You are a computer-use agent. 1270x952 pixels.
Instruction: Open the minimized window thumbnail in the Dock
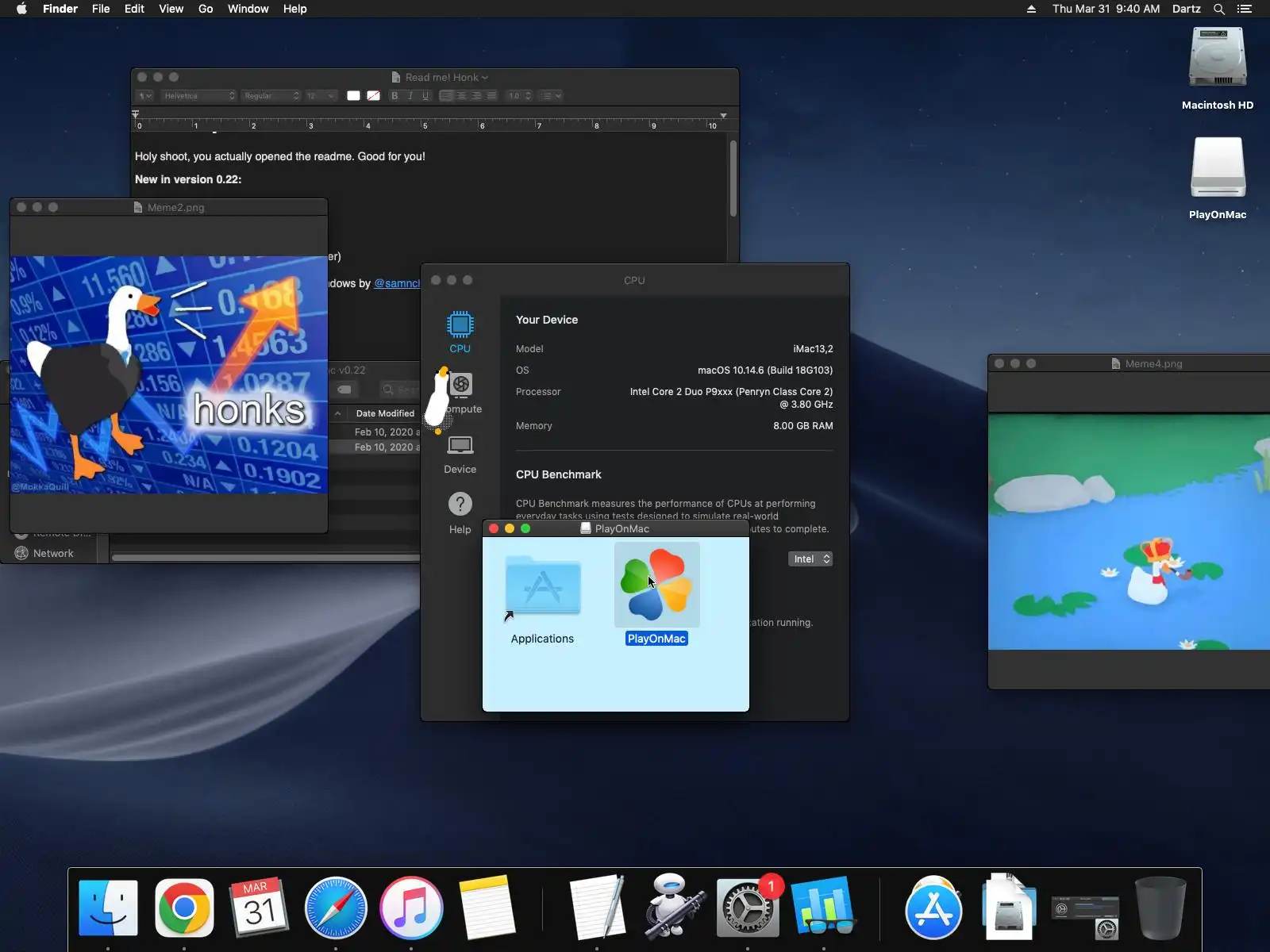pyautogui.click(x=1084, y=917)
